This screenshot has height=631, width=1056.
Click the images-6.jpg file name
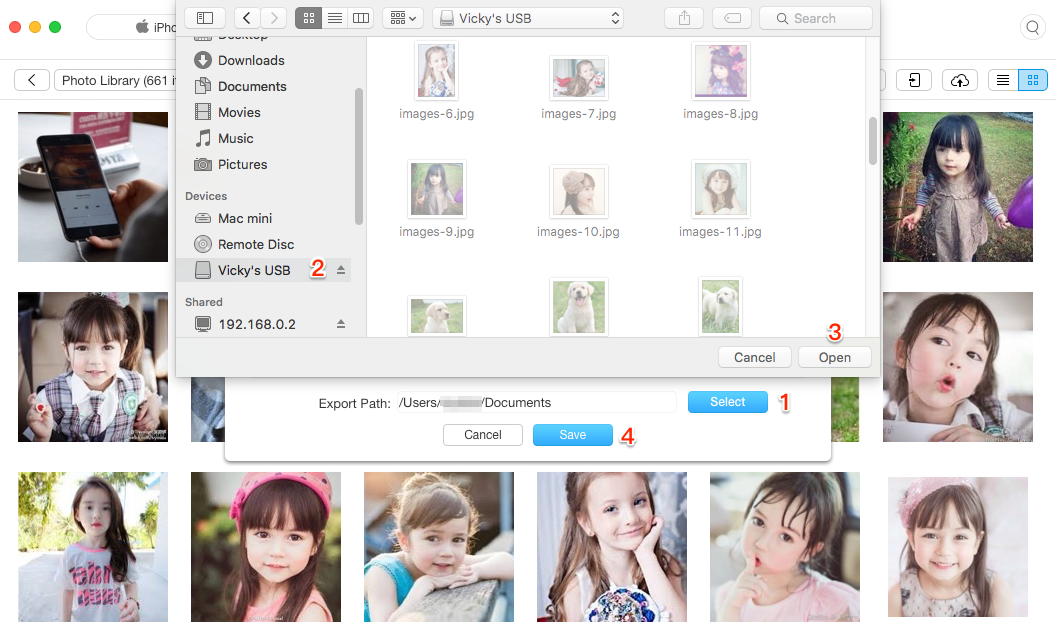tap(436, 114)
